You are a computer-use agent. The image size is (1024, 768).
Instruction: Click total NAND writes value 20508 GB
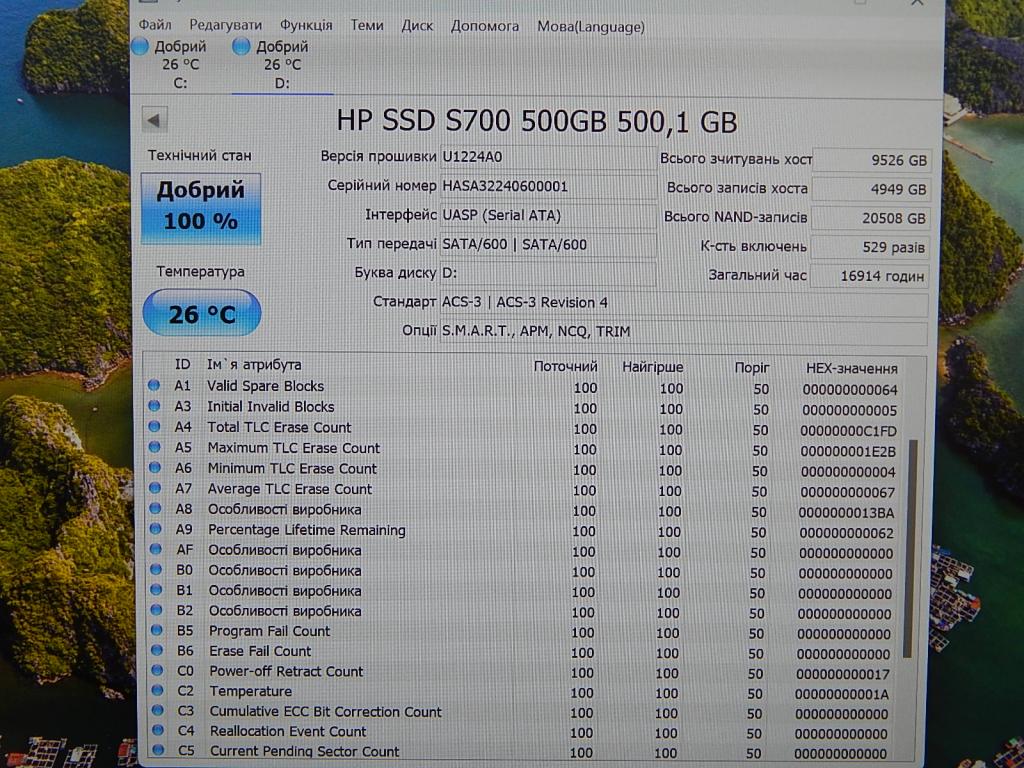point(870,218)
